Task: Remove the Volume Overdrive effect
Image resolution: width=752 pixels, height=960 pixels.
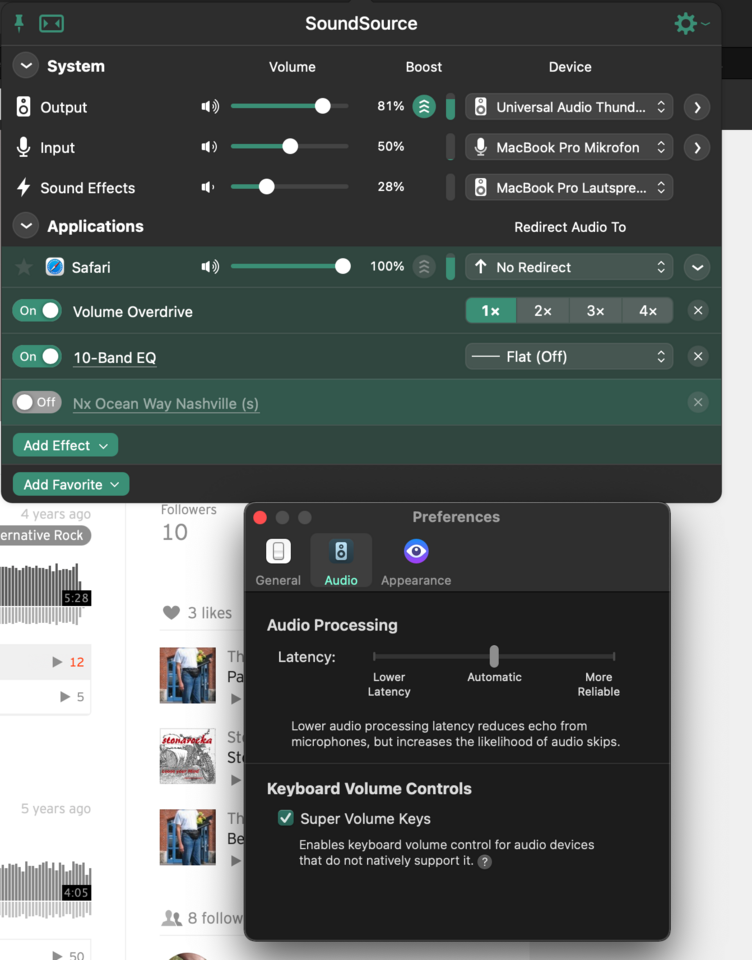Action: tap(697, 311)
